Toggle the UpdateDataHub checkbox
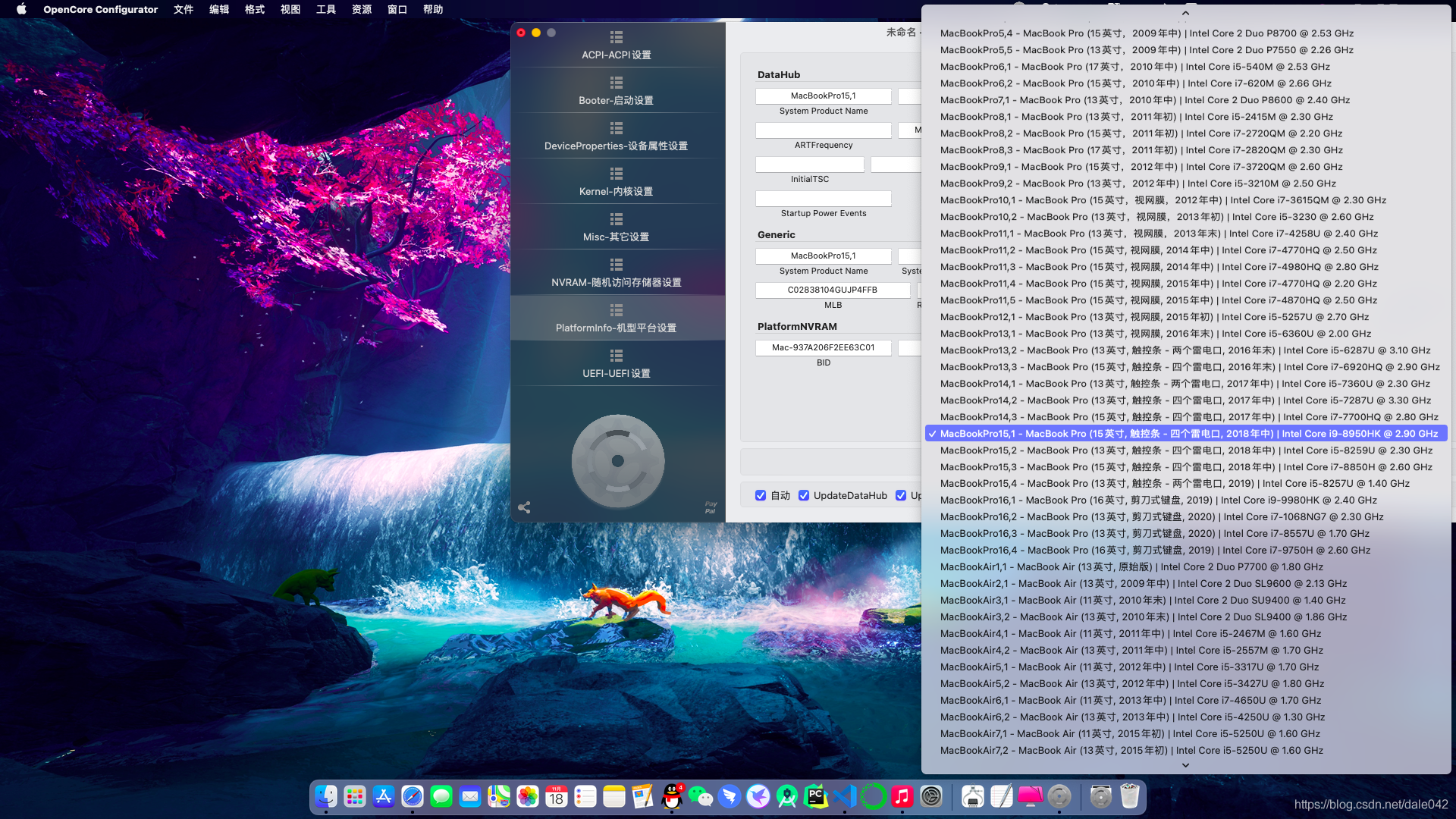 [x=804, y=495]
